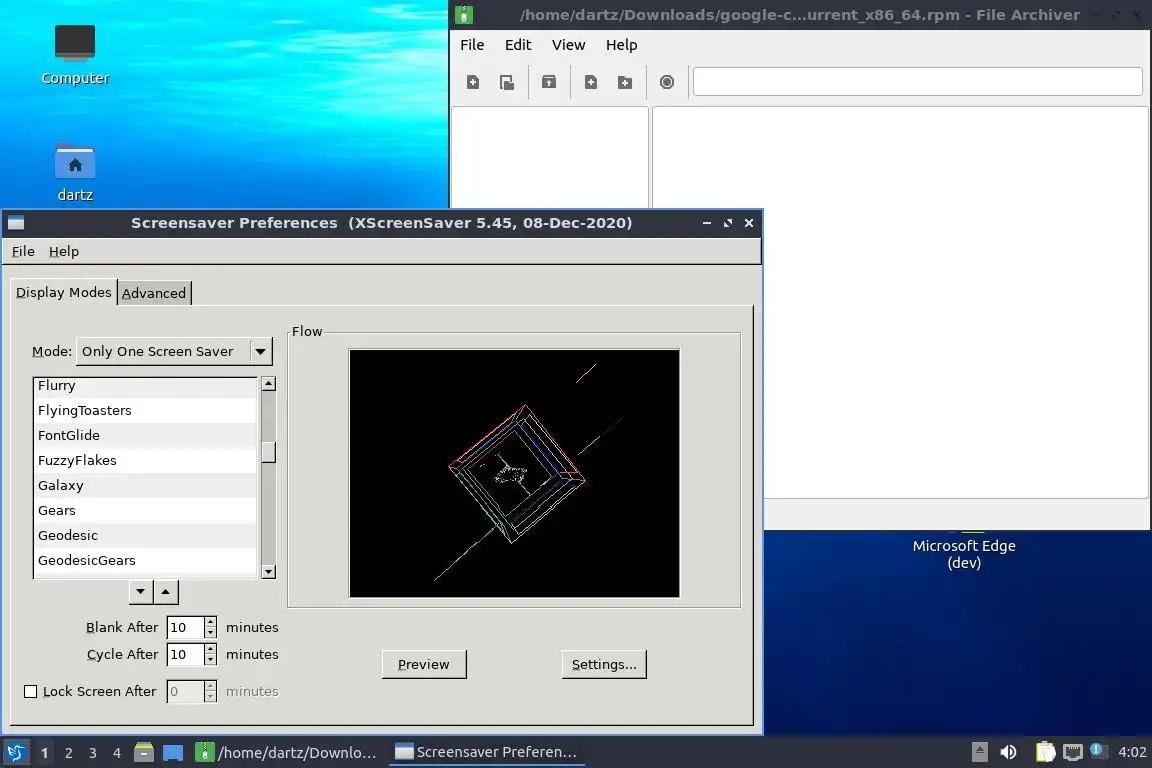Decrease Blank After minutes with down stepper

210,632
